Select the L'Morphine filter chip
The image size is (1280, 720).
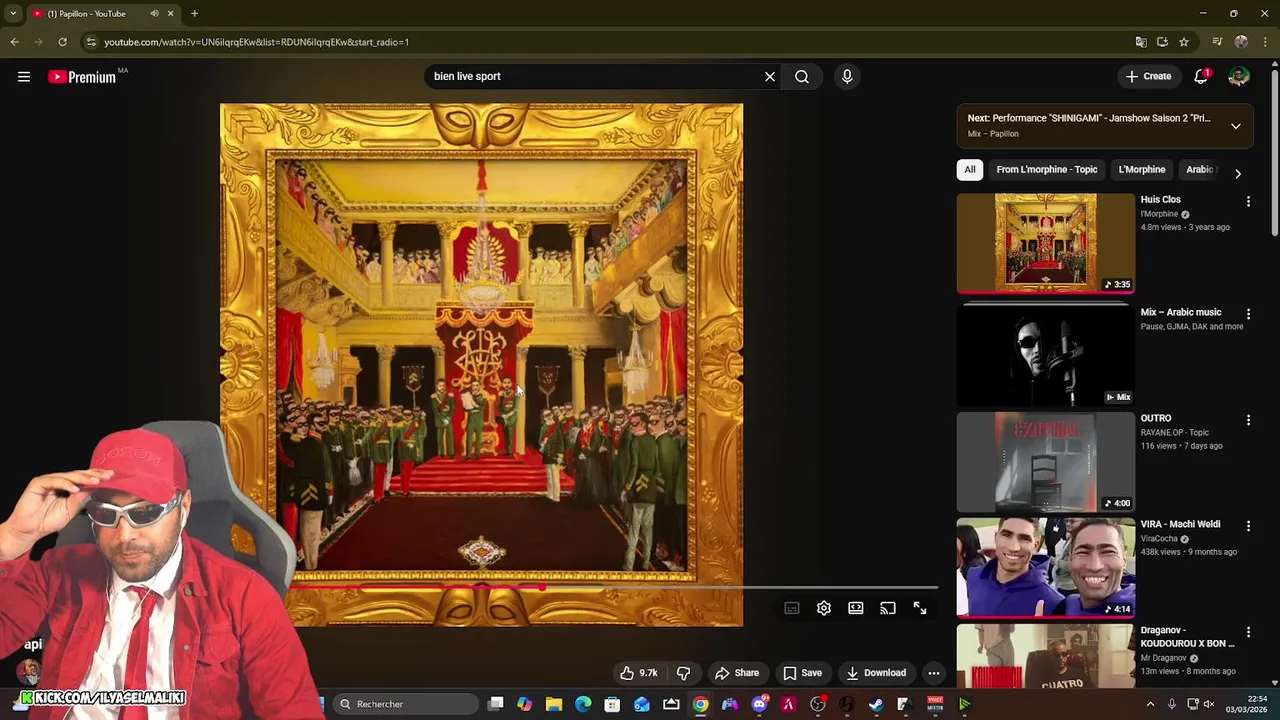1142,170
